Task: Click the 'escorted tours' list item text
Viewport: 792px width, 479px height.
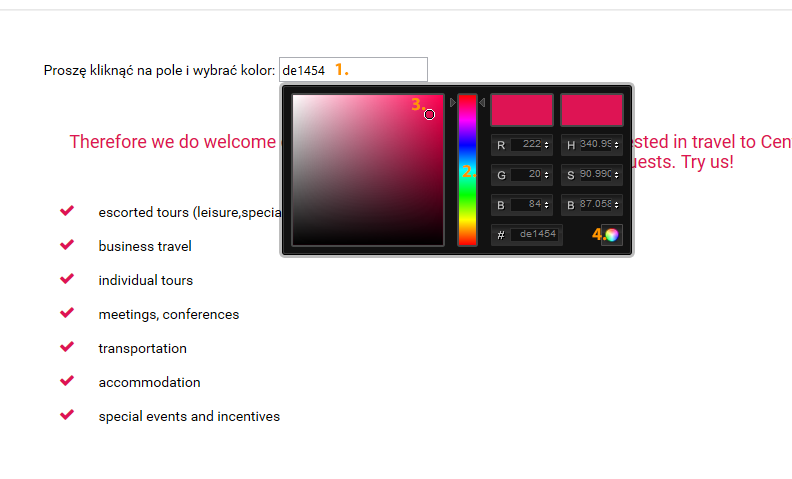Action: (x=190, y=213)
